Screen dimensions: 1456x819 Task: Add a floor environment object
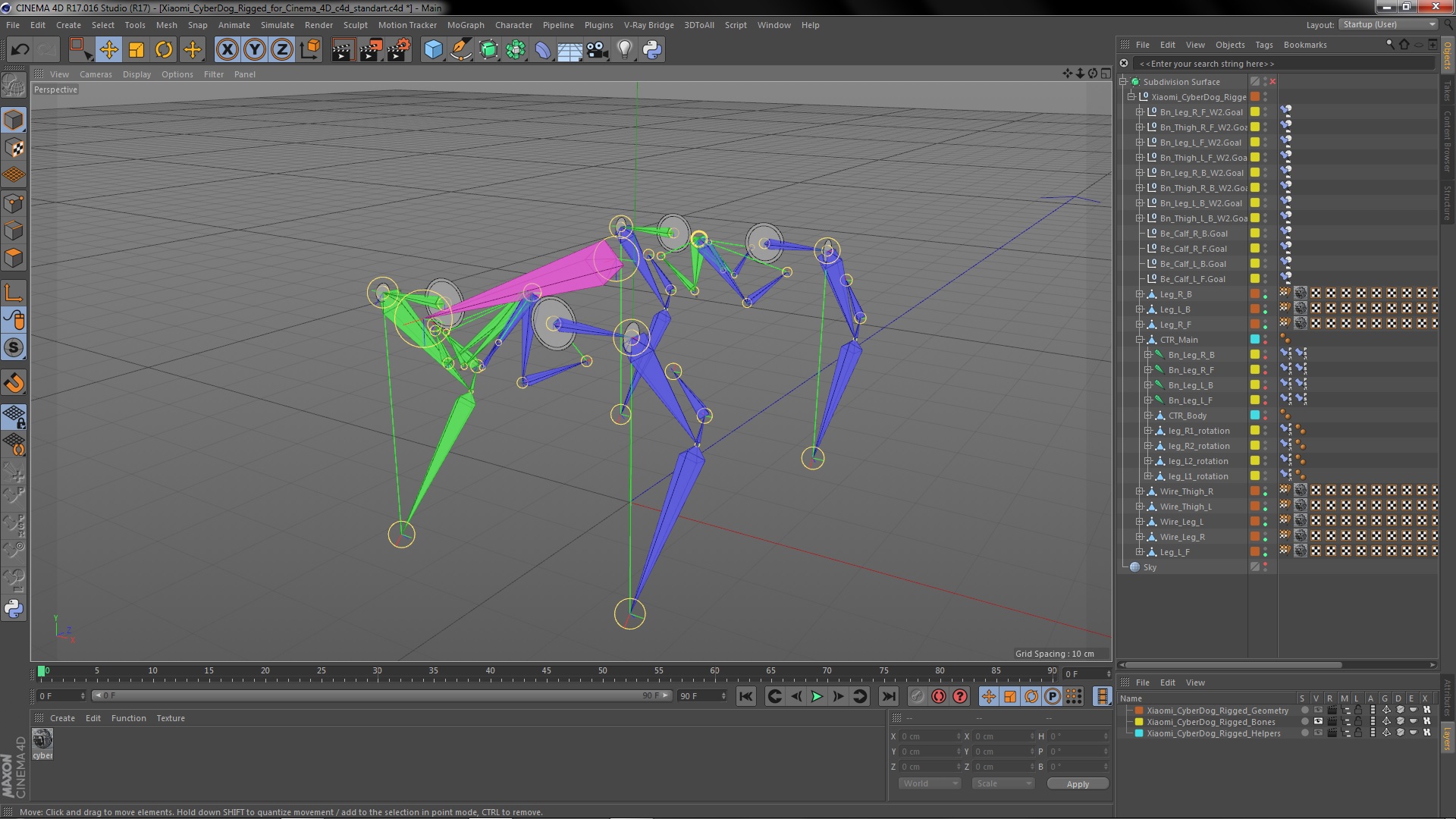pos(570,50)
